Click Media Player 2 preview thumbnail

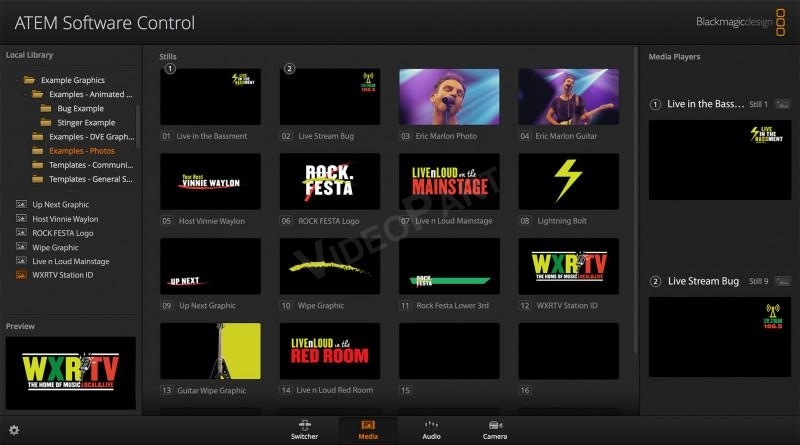(x=719, y=337)
